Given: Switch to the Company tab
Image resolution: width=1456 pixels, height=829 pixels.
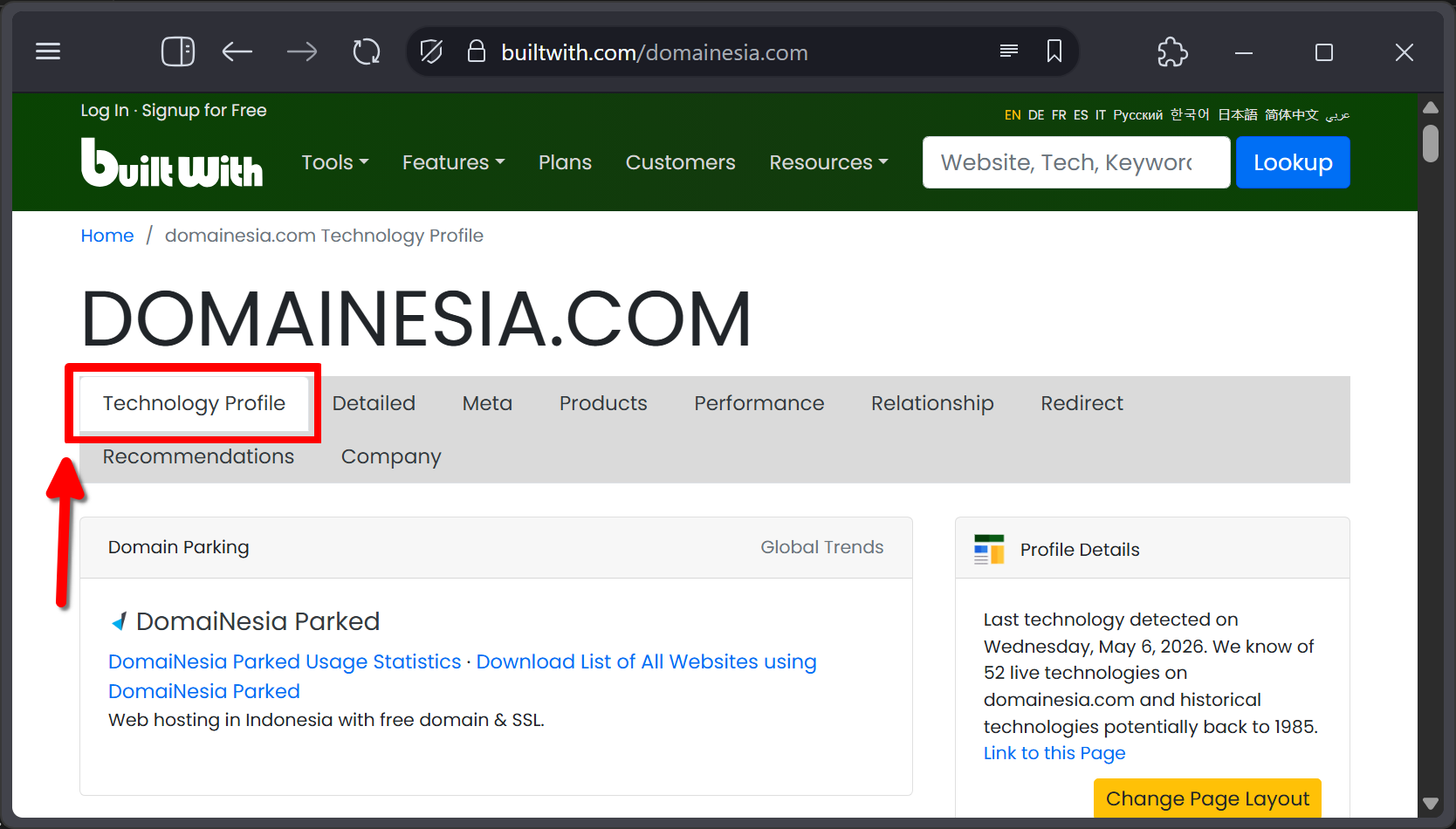Looking at the screenshot, I should pos(391,457).
